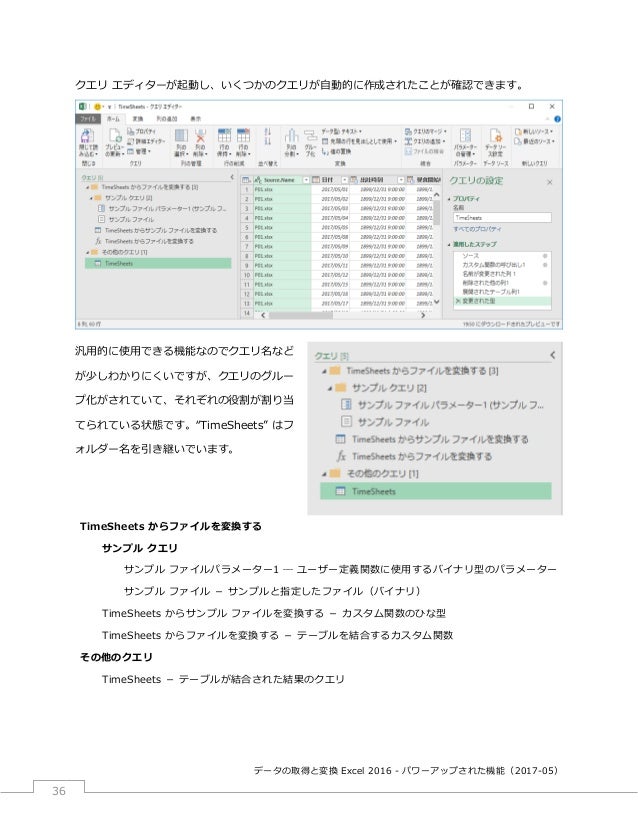Switch to the 表示 tab
This screenshot has height=826, width=638.
coord(195,119)
